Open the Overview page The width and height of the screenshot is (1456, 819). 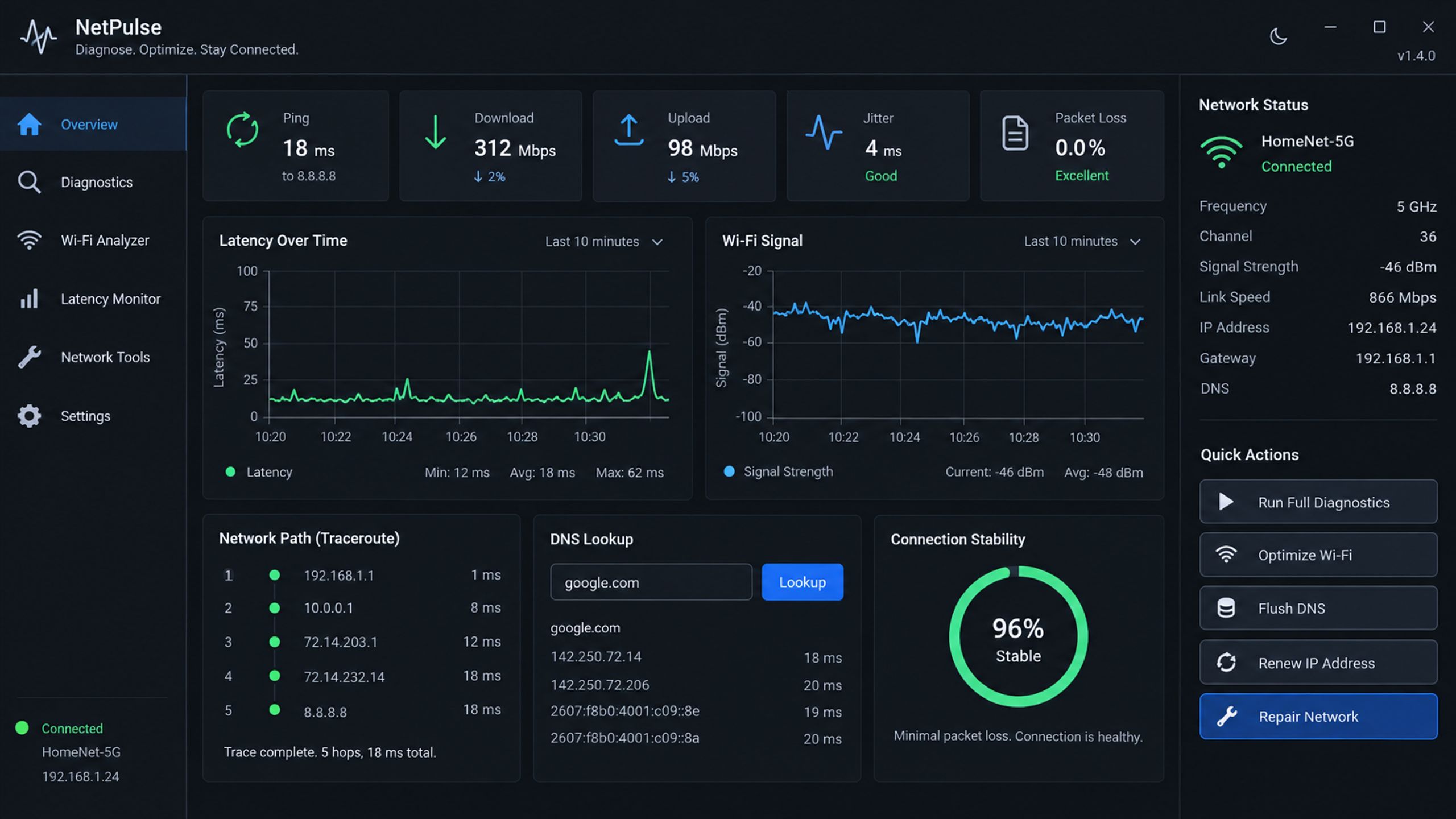(x=93, y=124)
